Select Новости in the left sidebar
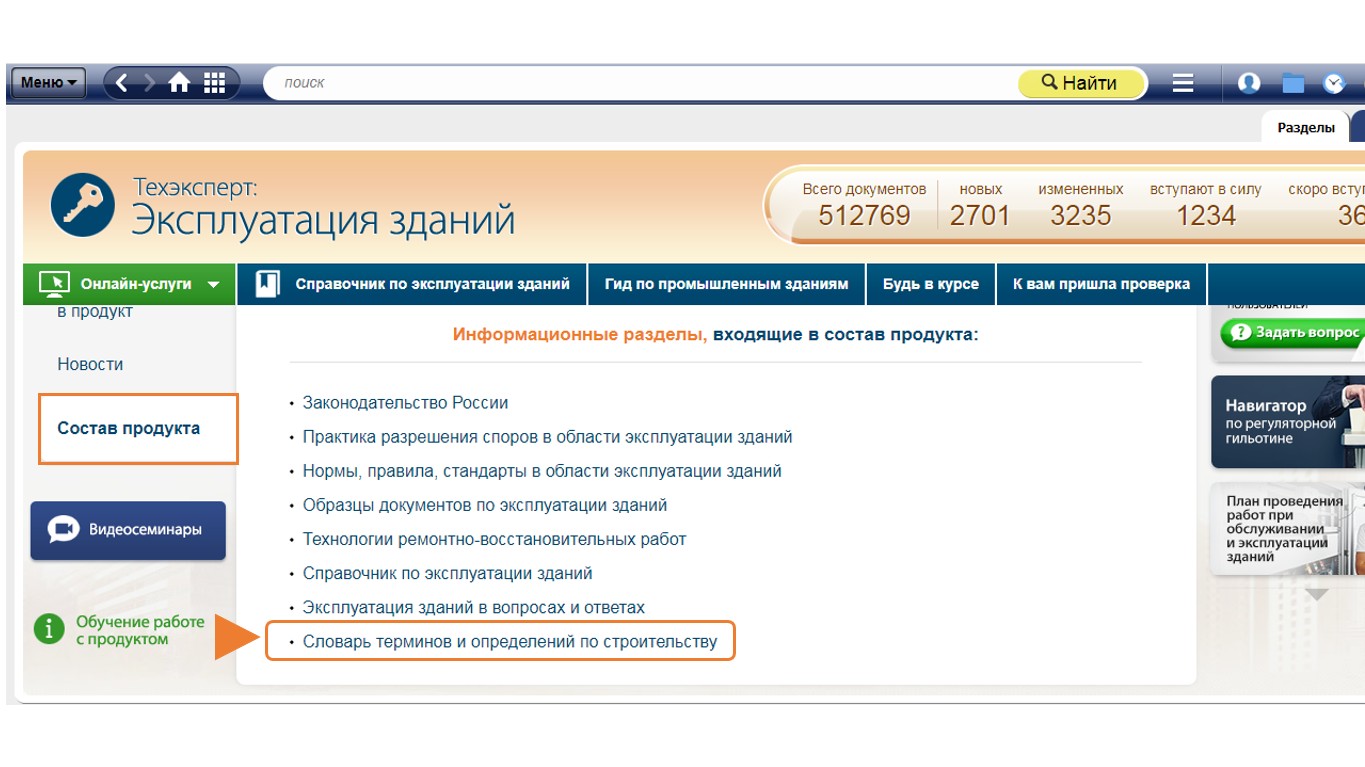Viewport: 1365px width, 767px height. [90, 364]
